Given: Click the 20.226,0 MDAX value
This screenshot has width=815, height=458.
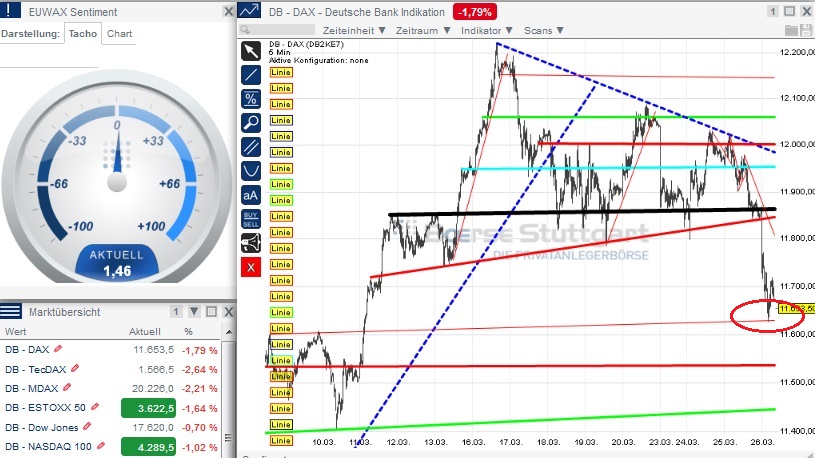Looking at the screenshot, I should 153,389.
